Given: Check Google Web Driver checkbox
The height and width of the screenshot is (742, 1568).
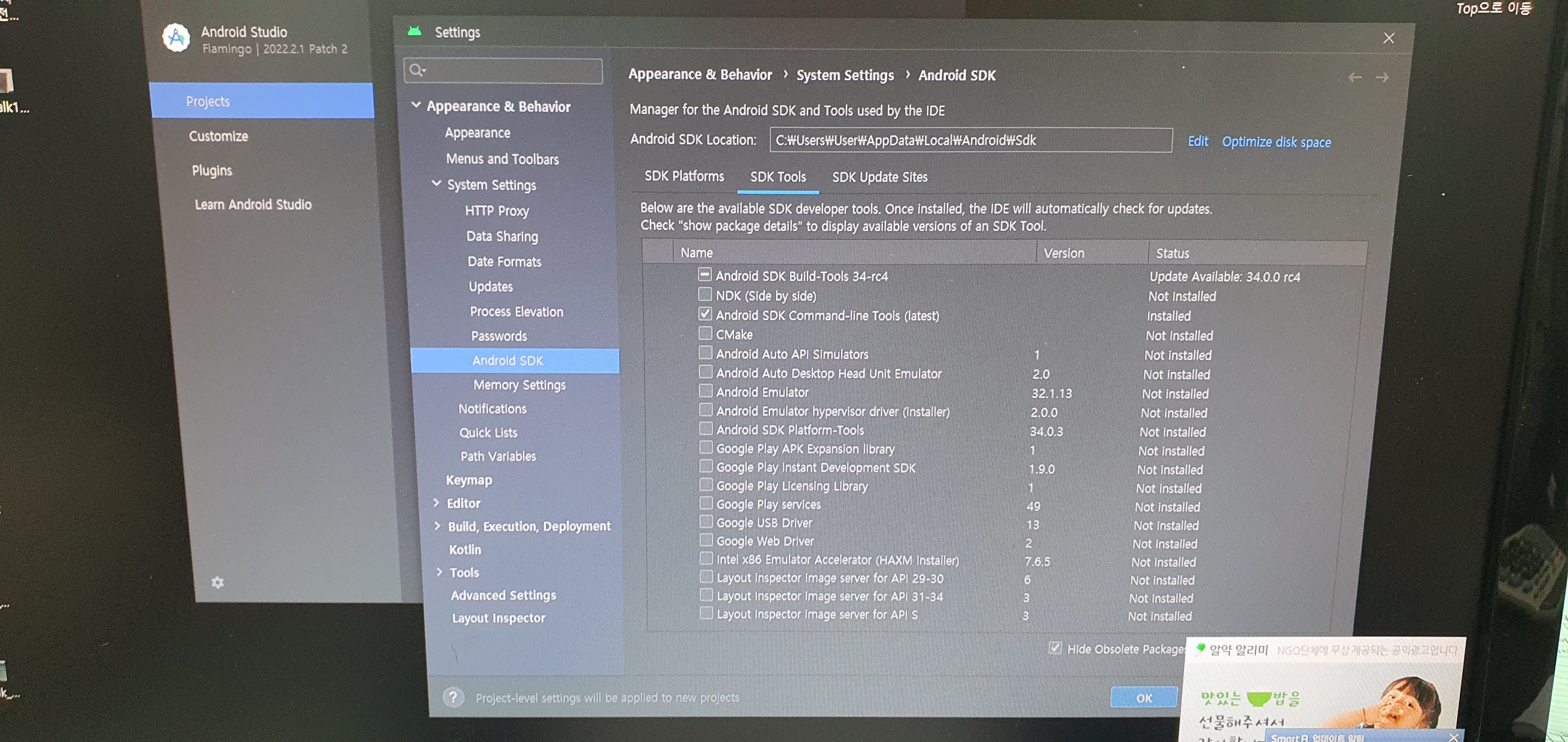Looking at the screenshot, I should pyautogui.click(x=706, y=540).
